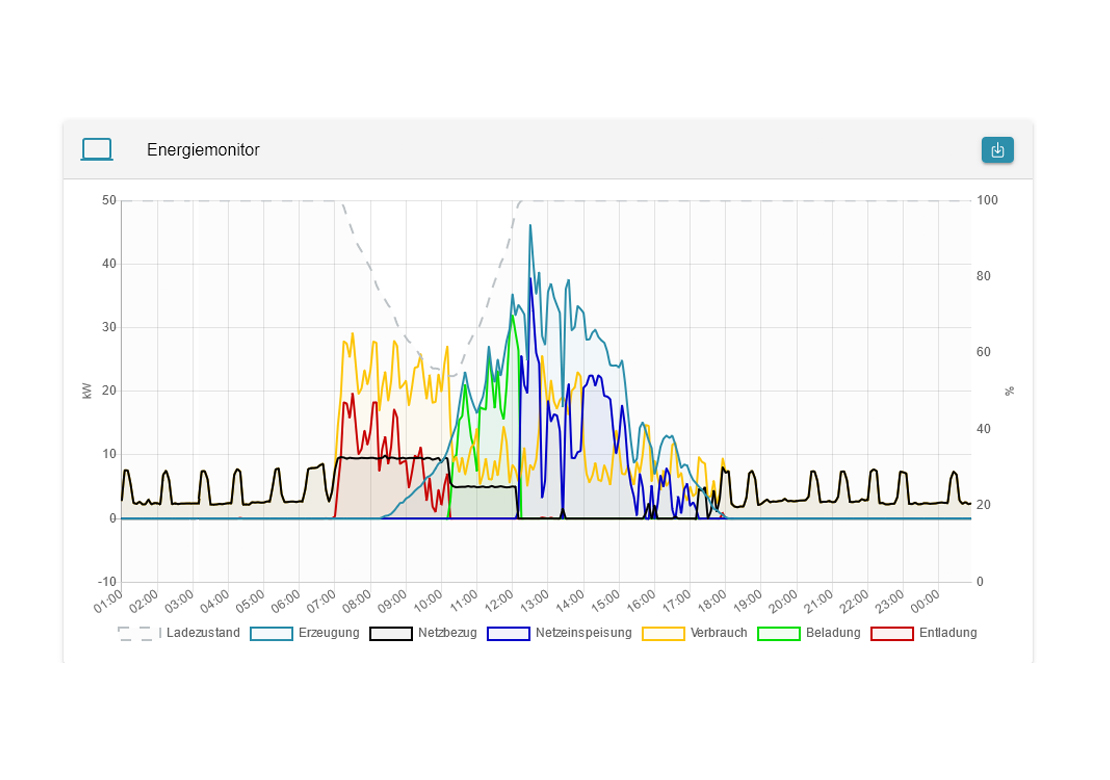Click the Energiemonitor panel title
This screenshot has height=780, width=1110.
click(x=203, y=150)
